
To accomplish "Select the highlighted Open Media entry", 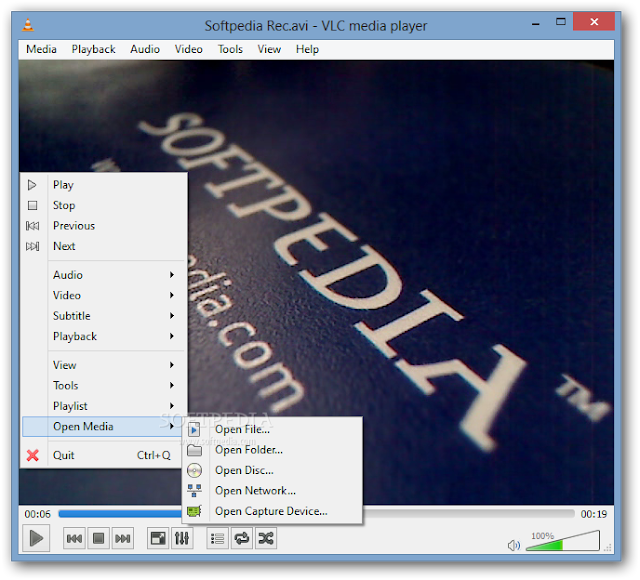I will coord(104,427).
